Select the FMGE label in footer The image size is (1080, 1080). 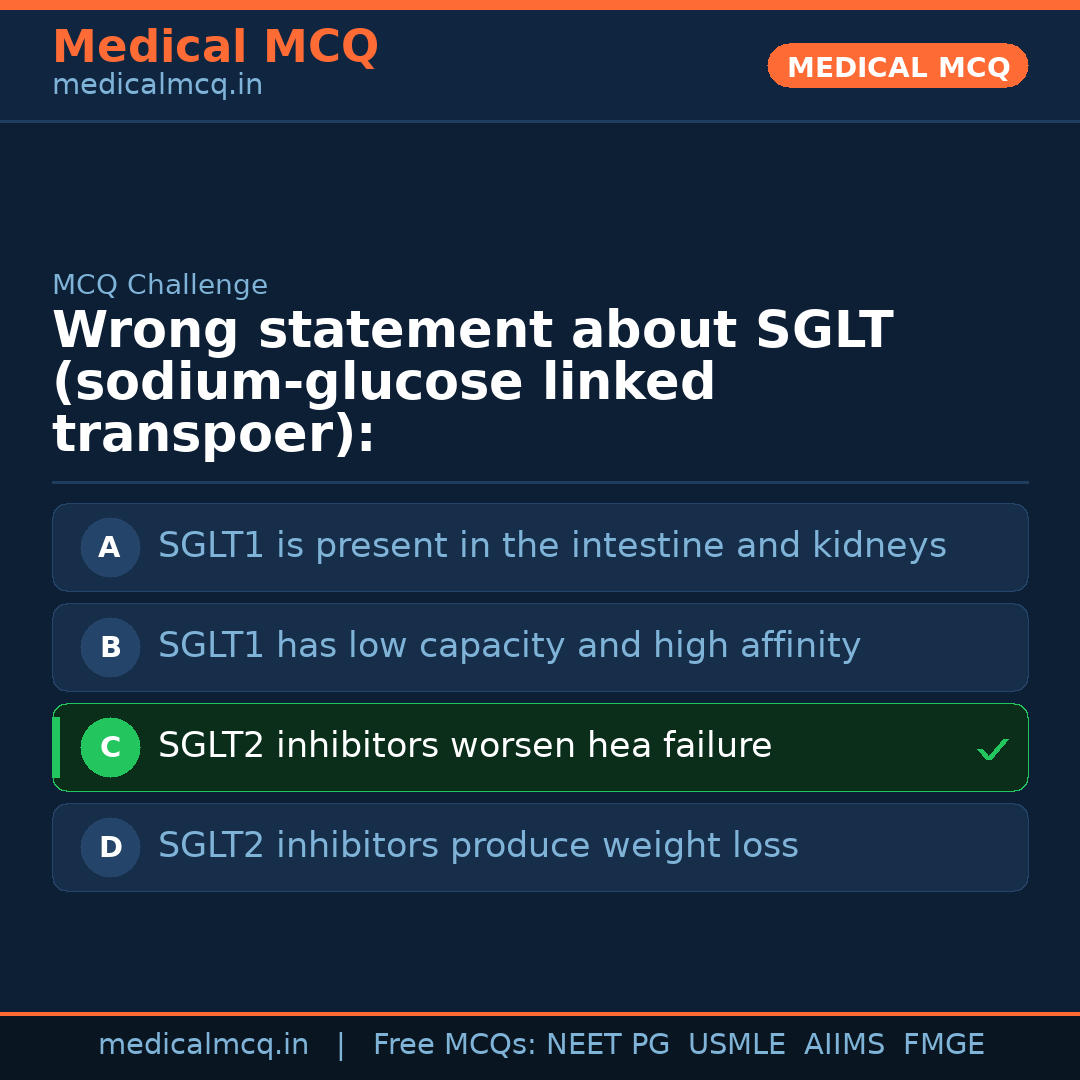(943, 1045)
